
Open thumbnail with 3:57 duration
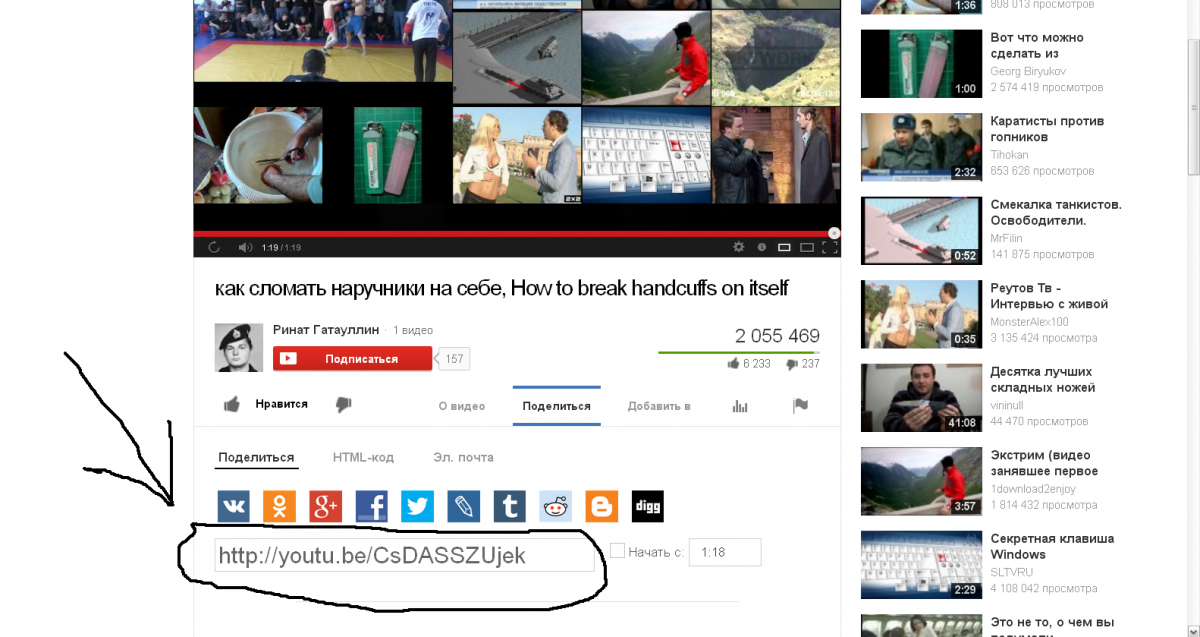[x=922, y=480]
